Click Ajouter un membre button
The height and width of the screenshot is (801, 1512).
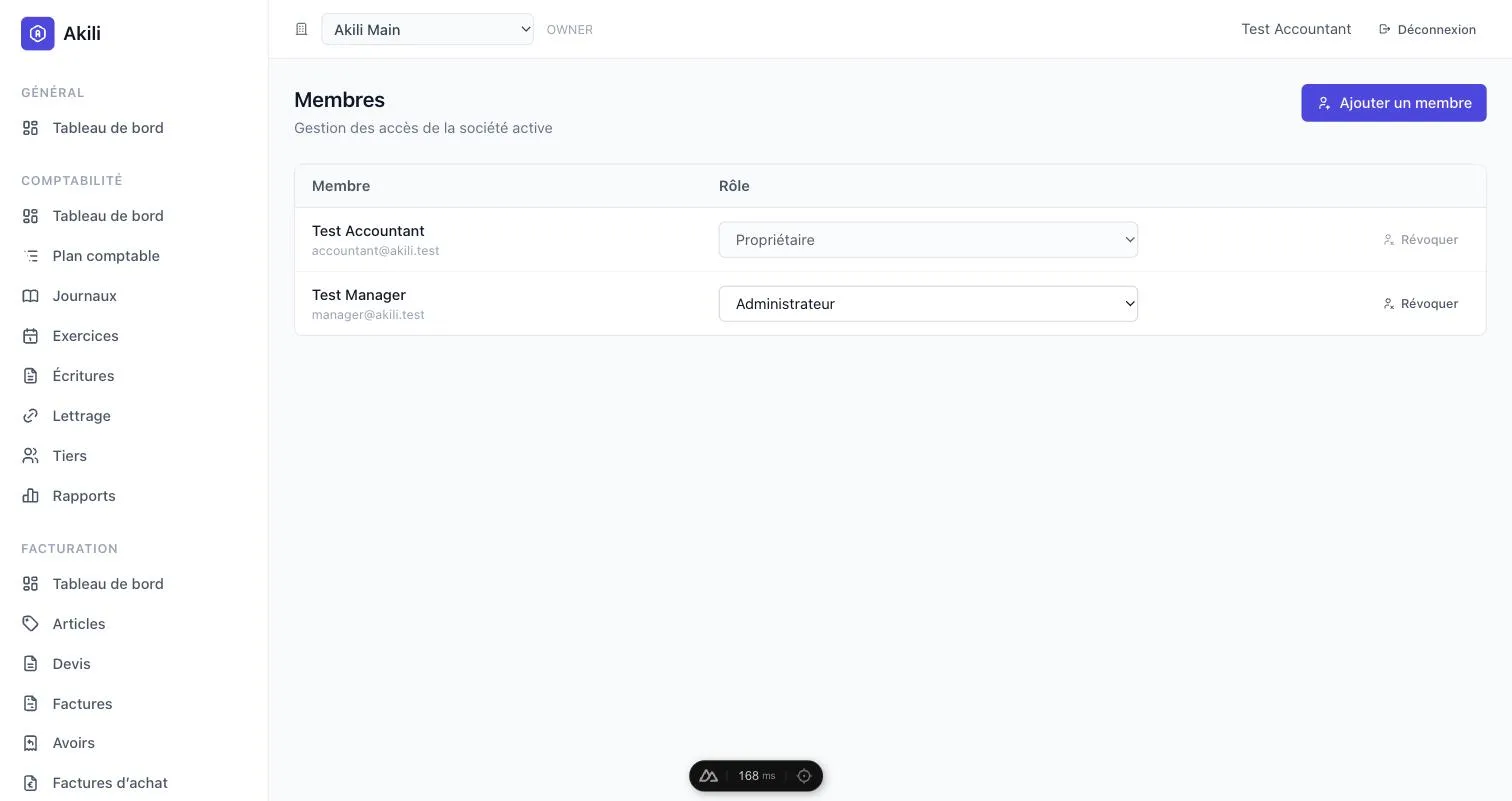[1393, 103]
